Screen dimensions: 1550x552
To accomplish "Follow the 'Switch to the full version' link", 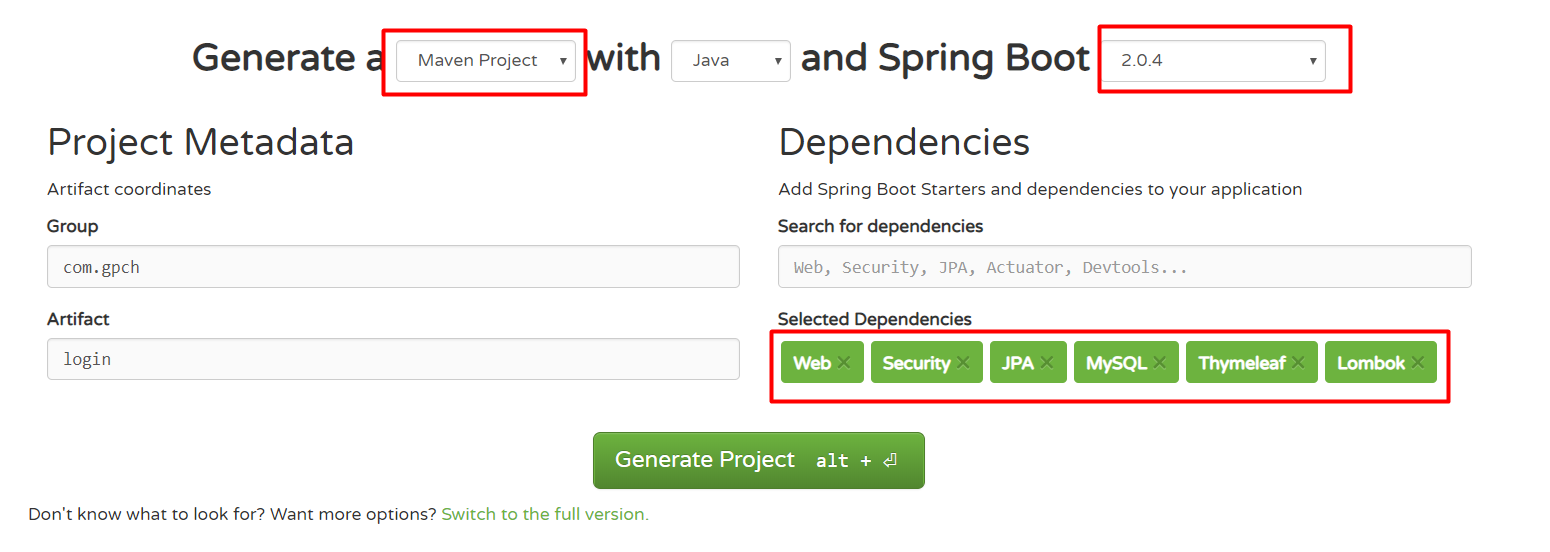I will click(x=545, y=514).
